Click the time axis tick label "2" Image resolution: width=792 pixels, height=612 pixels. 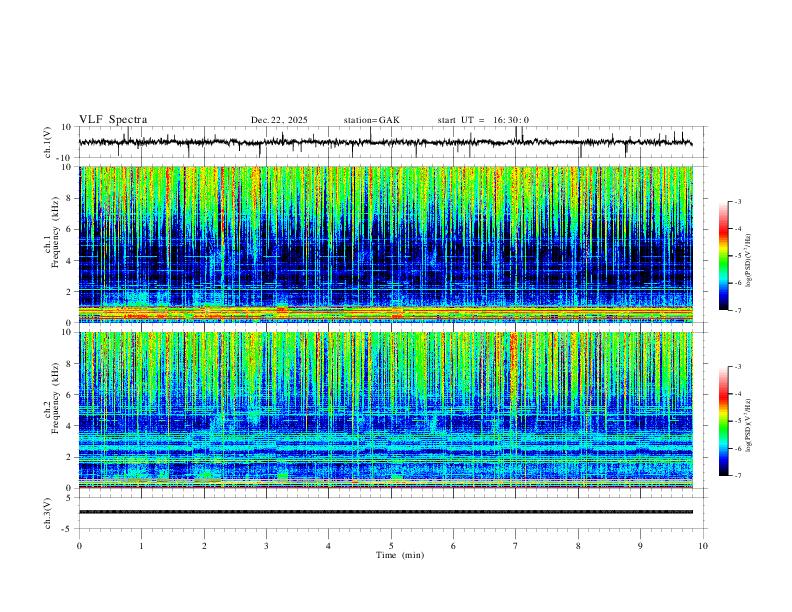click(x=204, y=546)
